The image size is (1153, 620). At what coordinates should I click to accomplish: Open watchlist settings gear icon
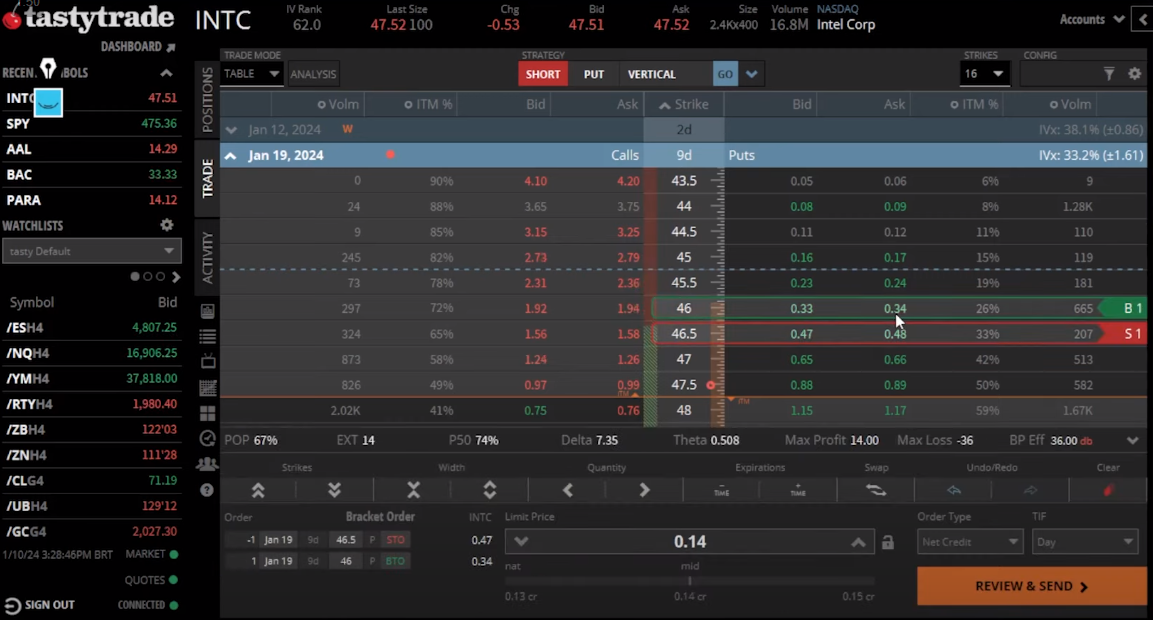167,226
